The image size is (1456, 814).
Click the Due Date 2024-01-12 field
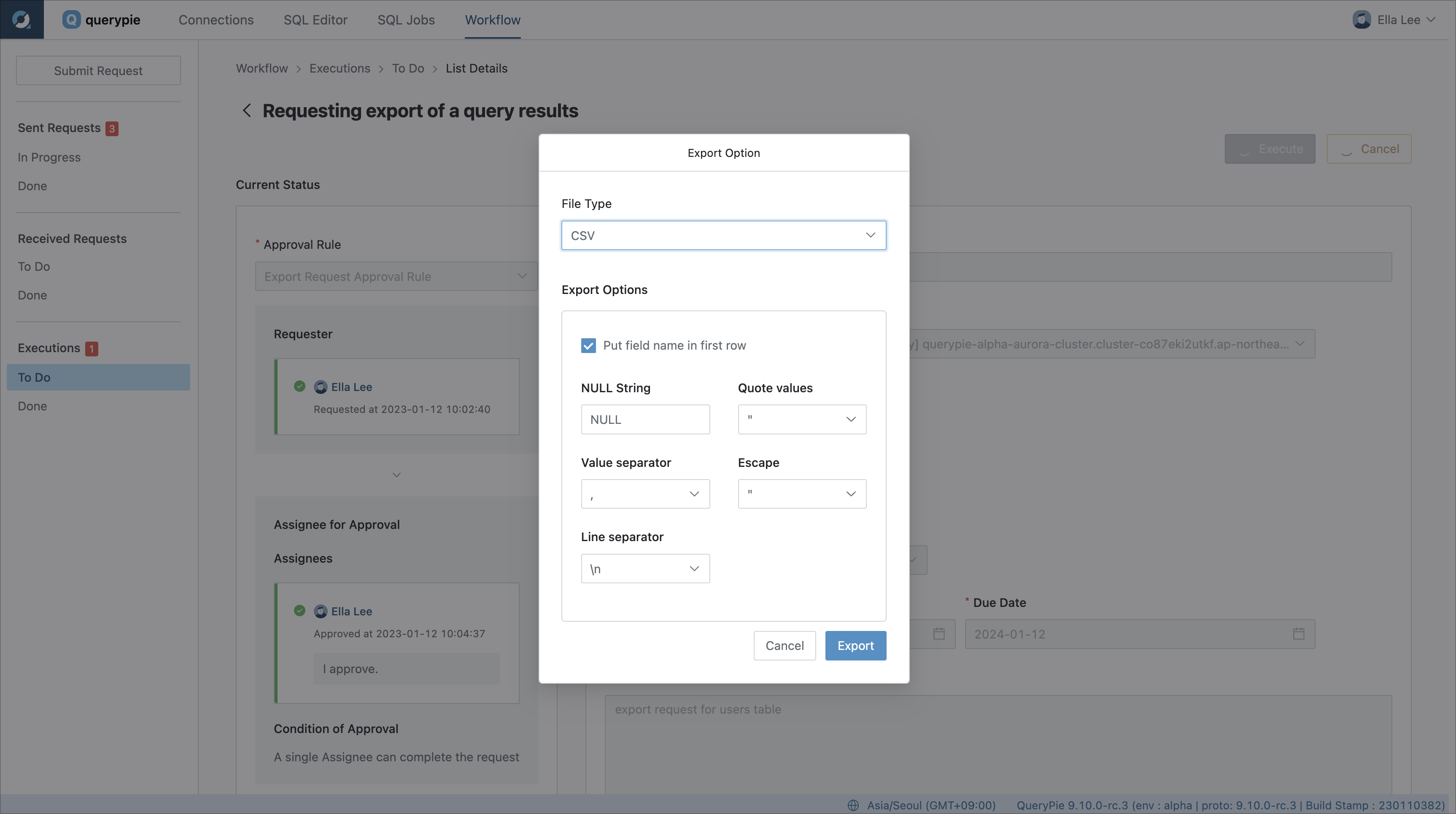1140,634
